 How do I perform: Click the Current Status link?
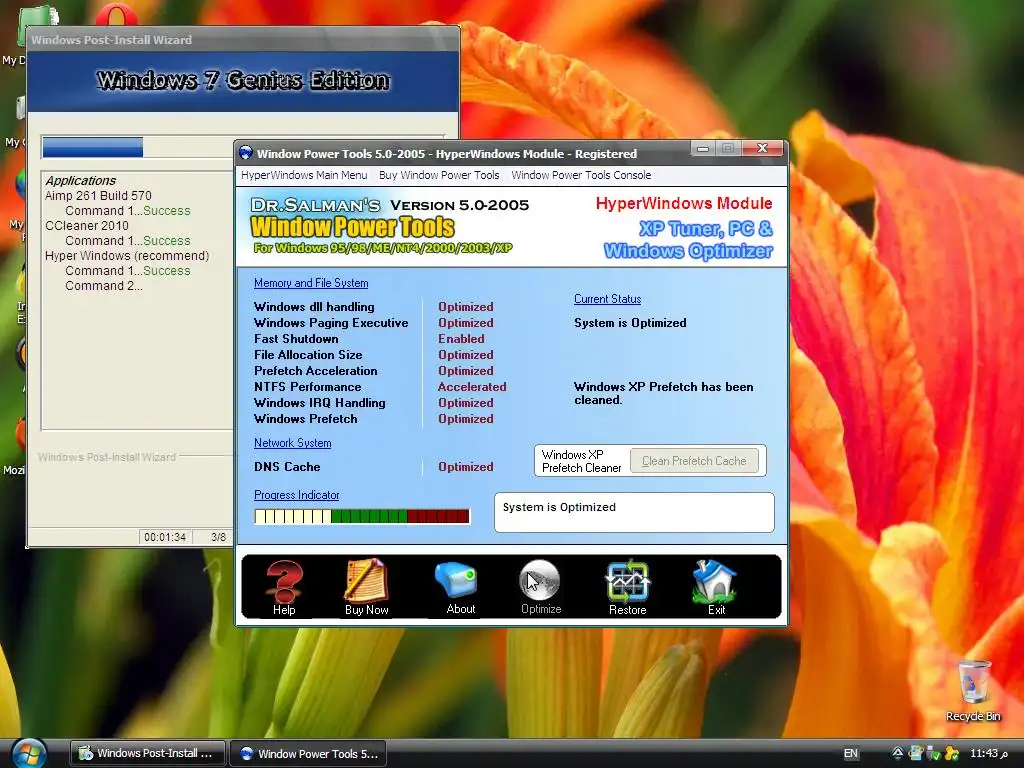607,299
